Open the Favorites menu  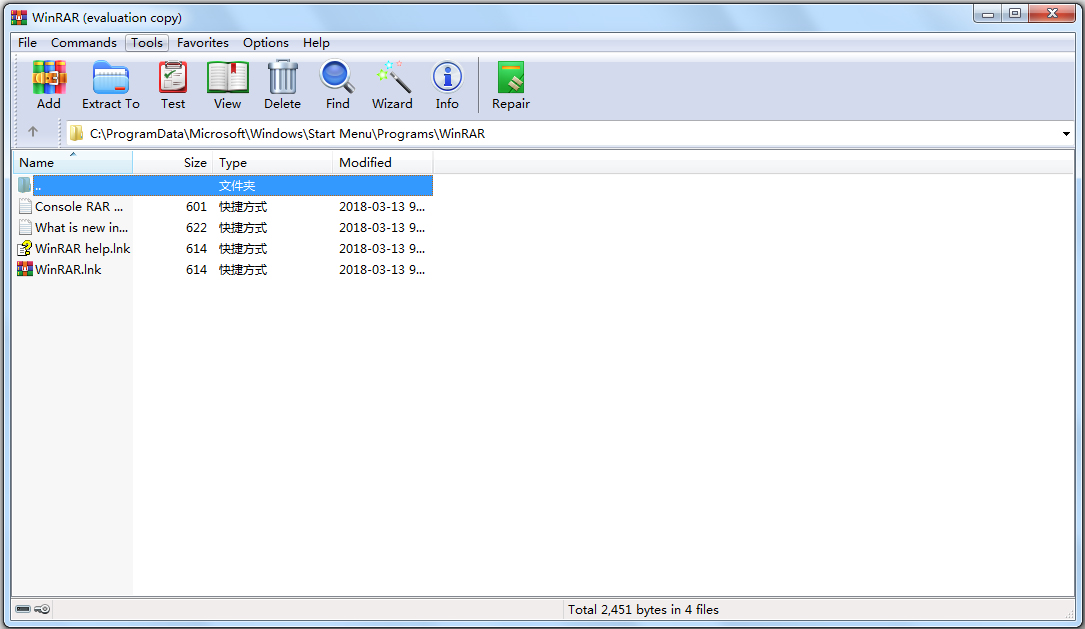tap(203, 43)
